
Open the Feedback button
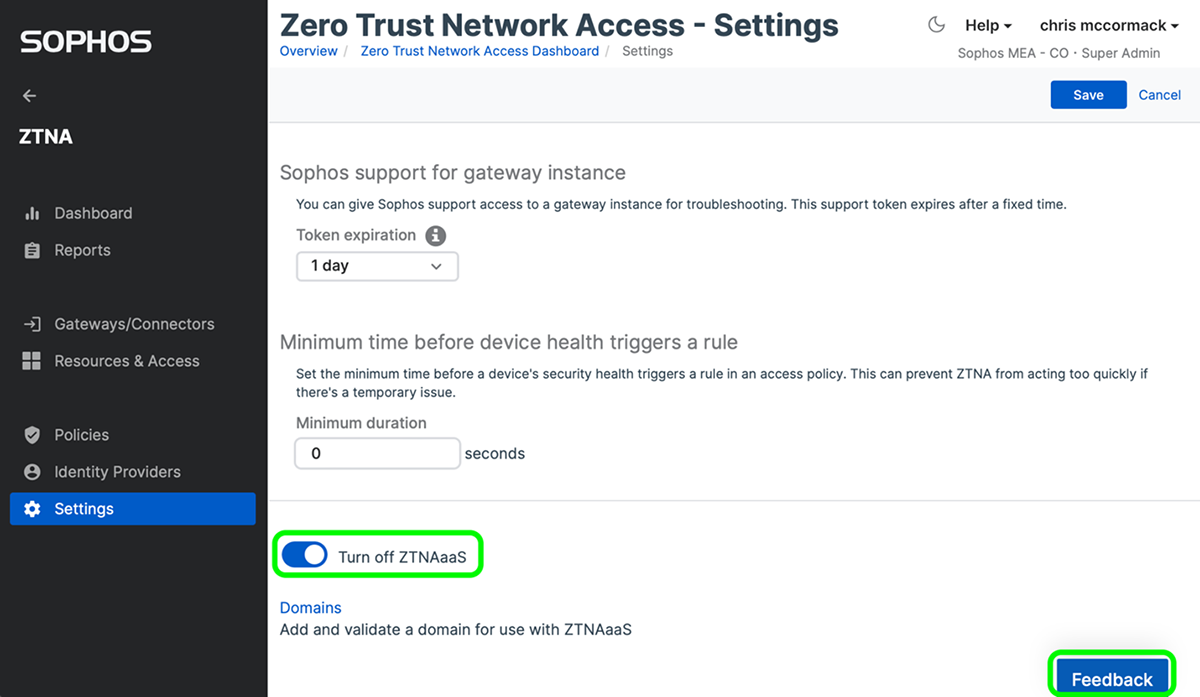tap(1112, 679)
